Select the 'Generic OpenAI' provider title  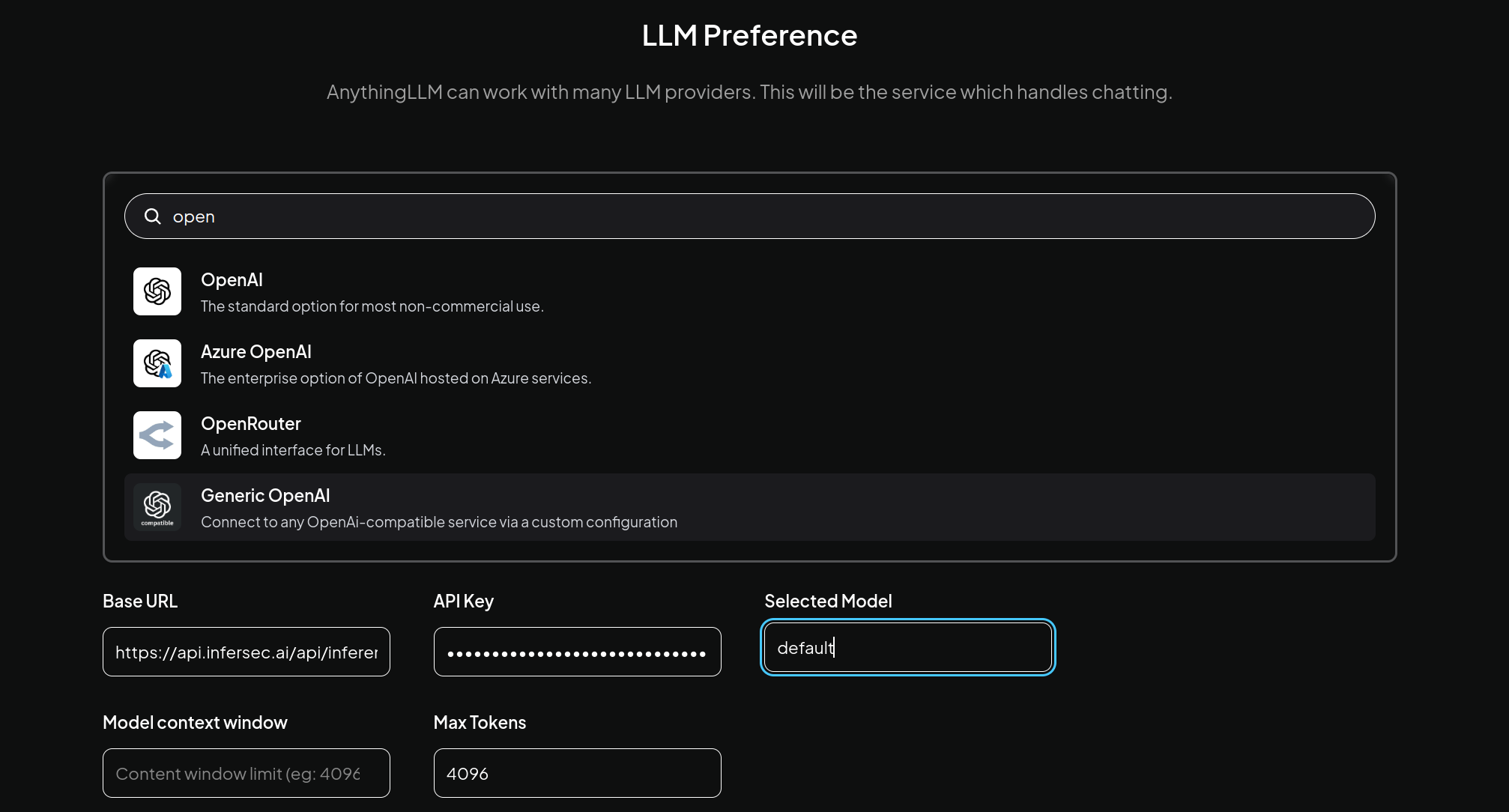pos(265,496)
